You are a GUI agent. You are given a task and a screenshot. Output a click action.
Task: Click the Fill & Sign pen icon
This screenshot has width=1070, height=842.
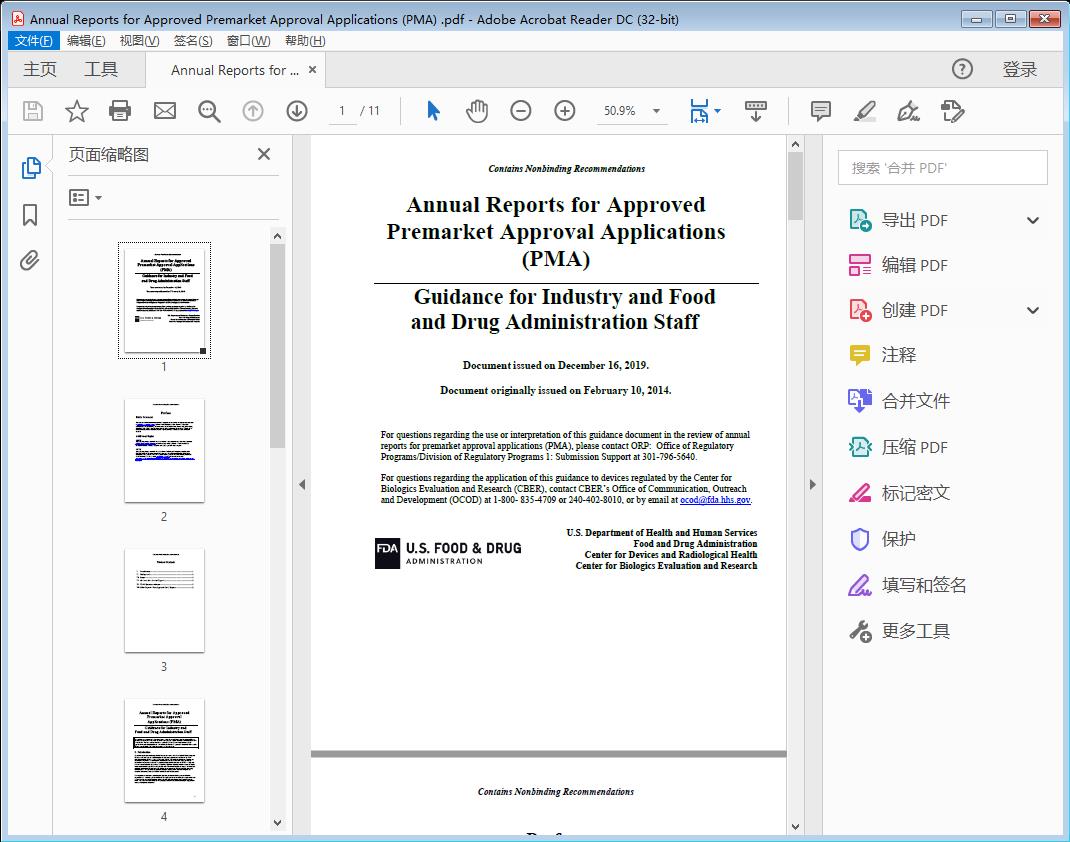coord(907,111)
